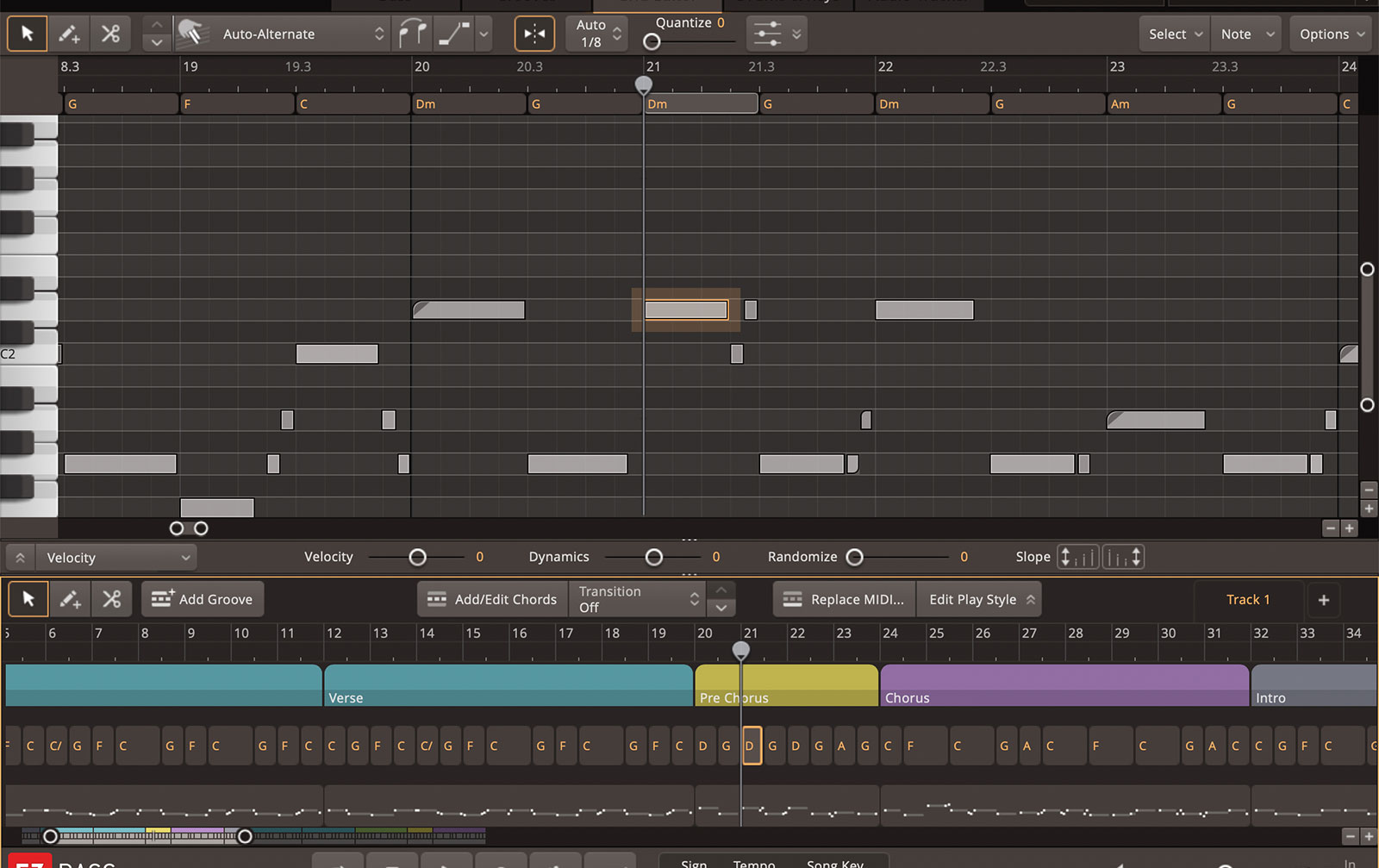
Task: Step articulation list up arrow
Action: point(156,25)
